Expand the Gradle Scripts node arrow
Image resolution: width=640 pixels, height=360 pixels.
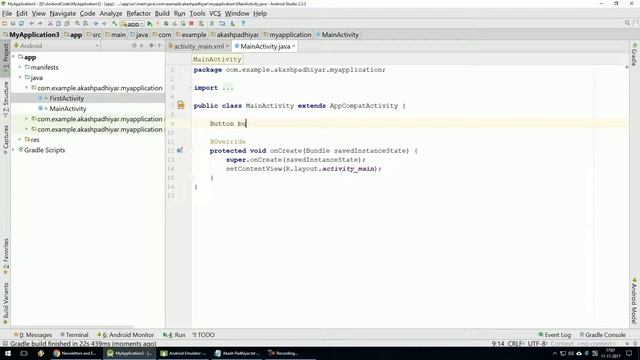(x=14, y=150)
